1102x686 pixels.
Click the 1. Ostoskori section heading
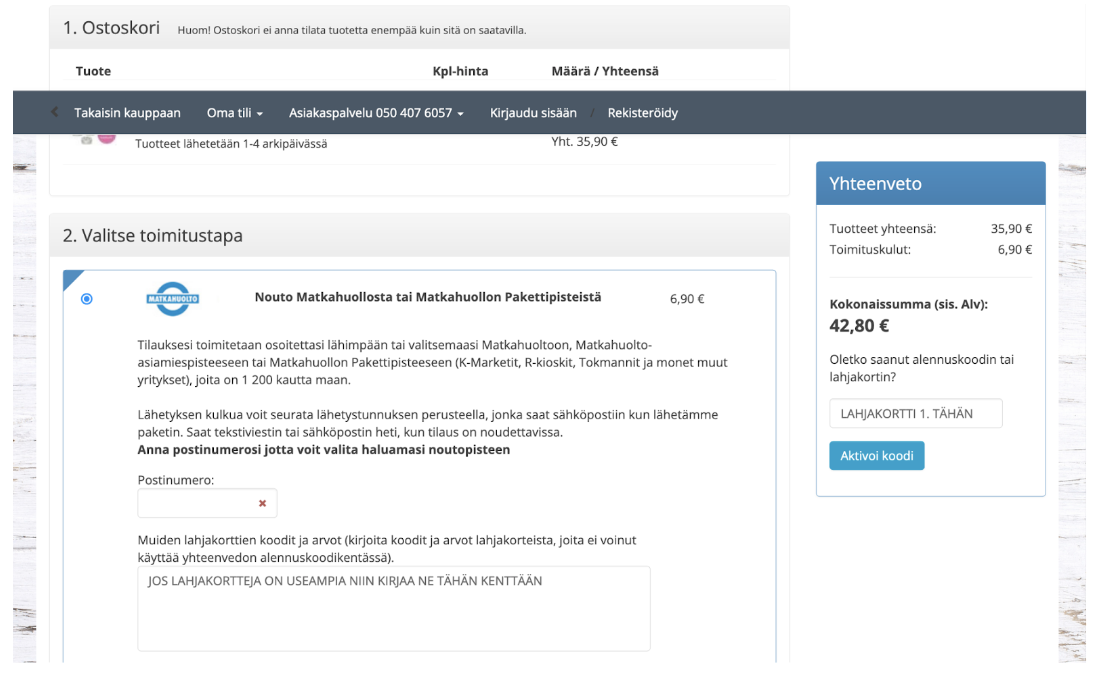click(111, 28)
